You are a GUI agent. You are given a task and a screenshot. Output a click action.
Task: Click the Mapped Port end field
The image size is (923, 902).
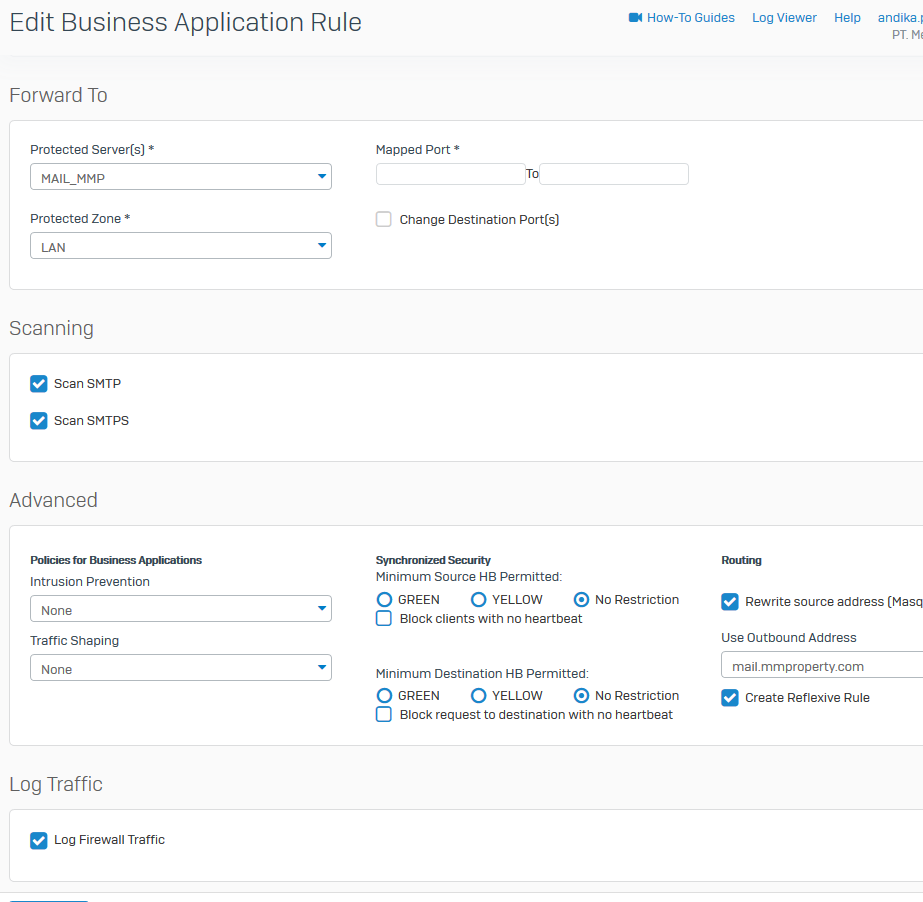click(614, 174)
